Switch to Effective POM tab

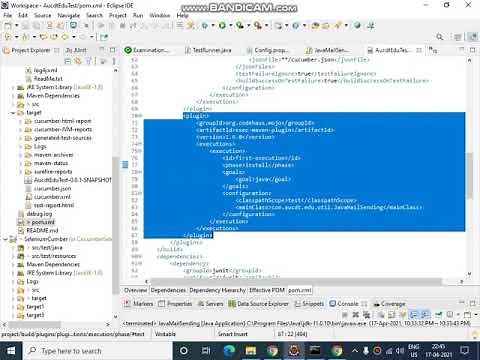click(x=267, y=290)
